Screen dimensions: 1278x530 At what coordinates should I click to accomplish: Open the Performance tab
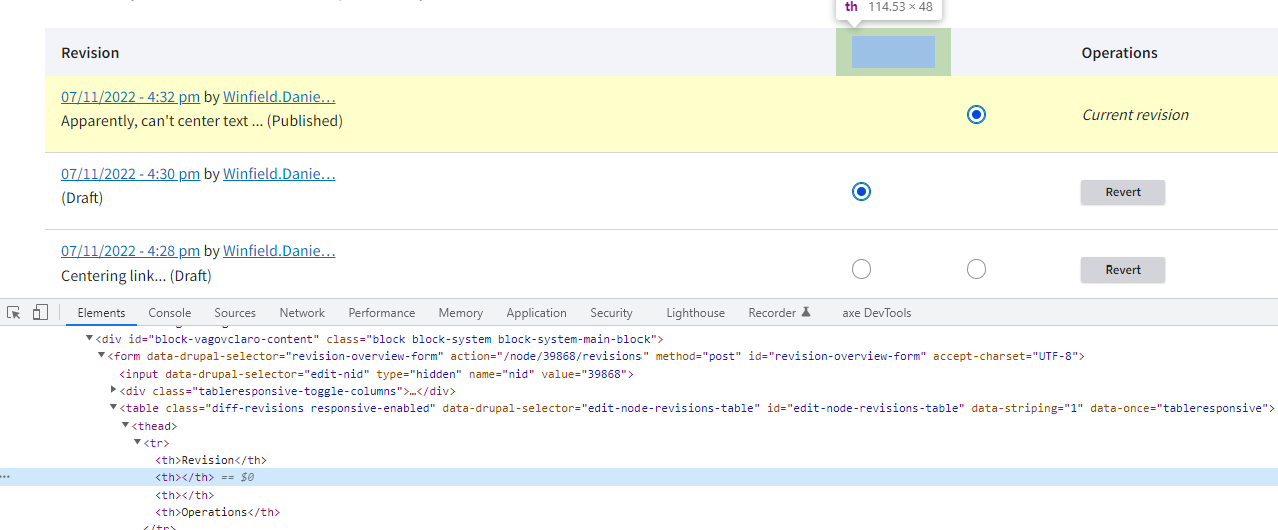tap(382, 313)
